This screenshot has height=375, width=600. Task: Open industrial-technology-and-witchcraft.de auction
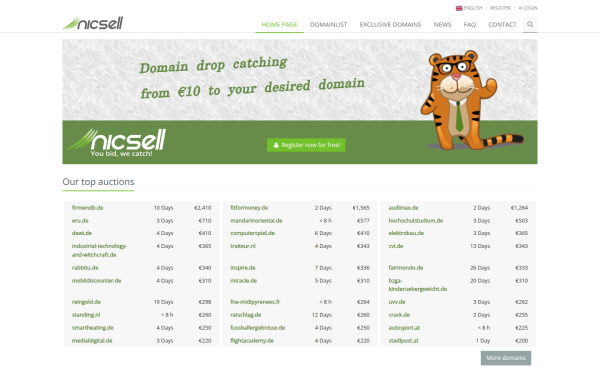tap(99, 250)
